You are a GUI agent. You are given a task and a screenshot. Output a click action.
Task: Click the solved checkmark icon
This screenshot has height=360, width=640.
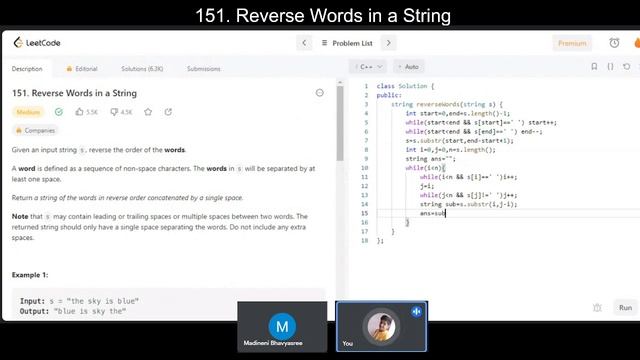click(x=59, y=112)
